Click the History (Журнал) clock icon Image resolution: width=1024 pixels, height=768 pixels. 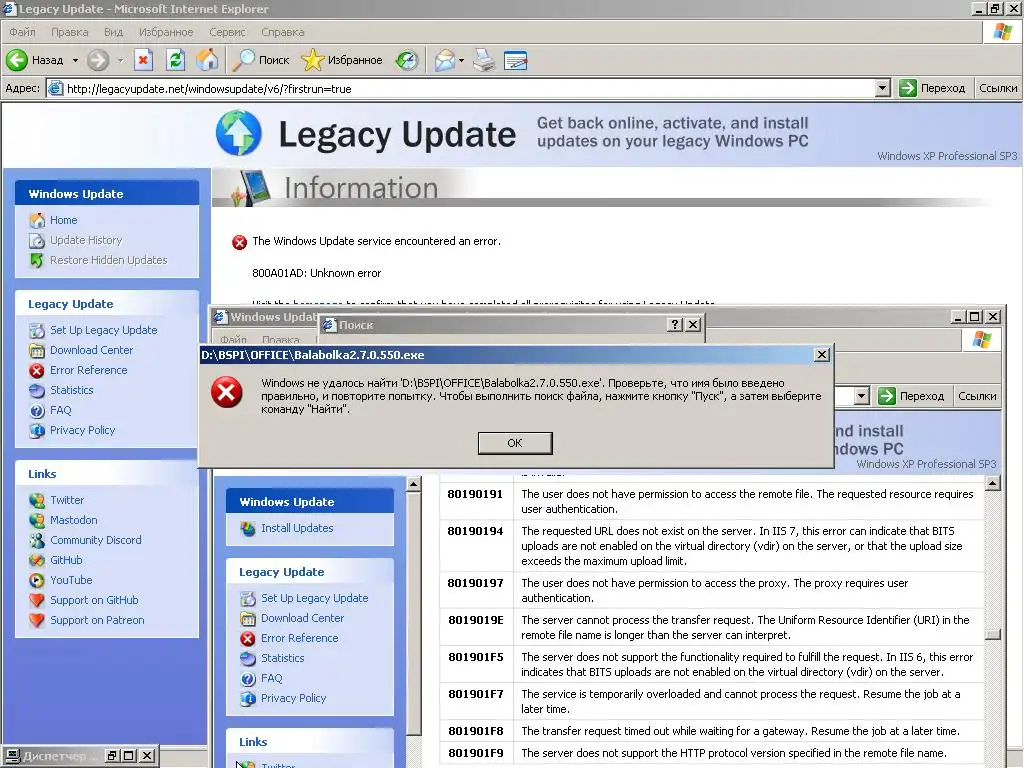(x=407, y=60)
